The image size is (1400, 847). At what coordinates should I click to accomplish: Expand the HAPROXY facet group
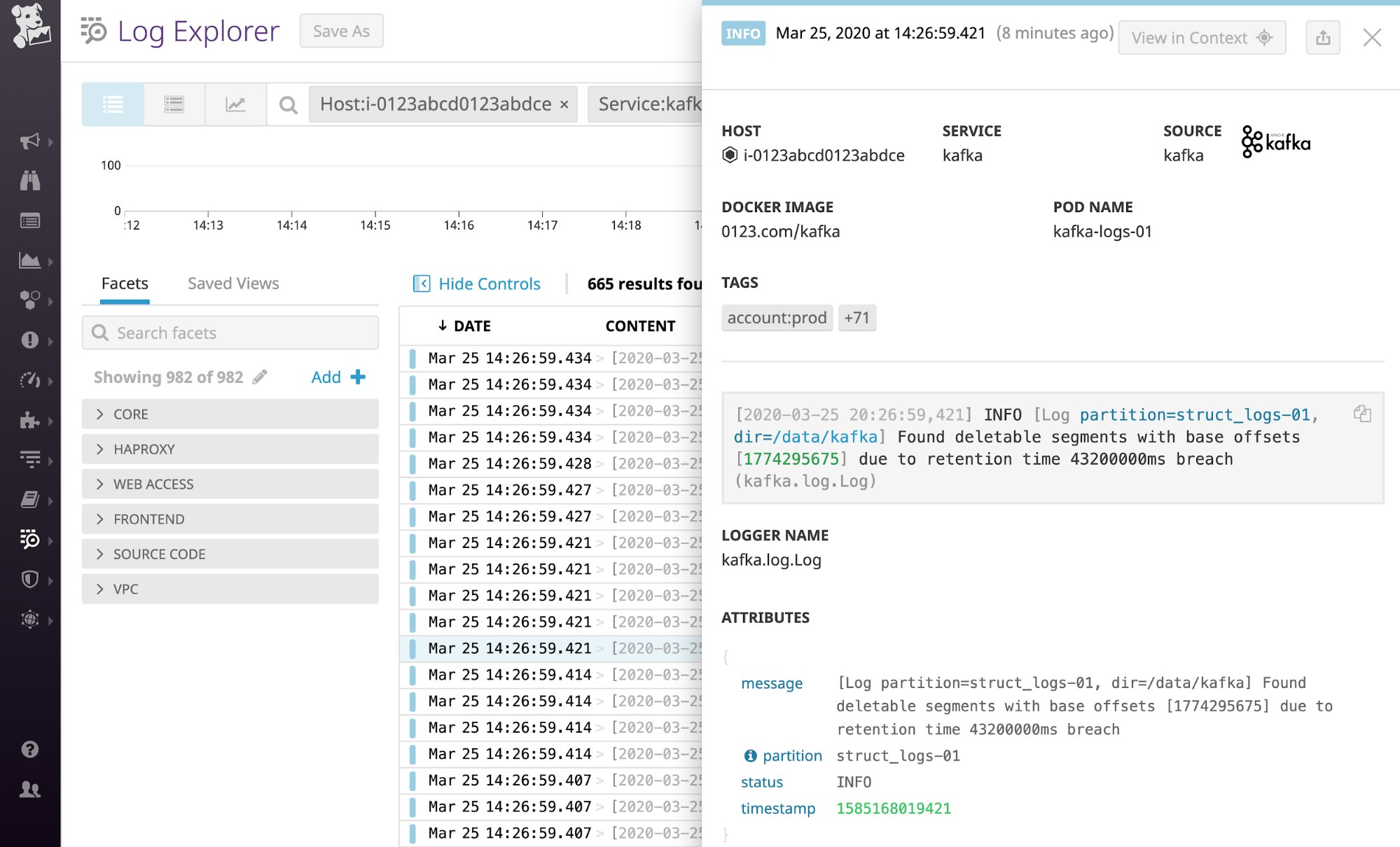click(230, 449)
